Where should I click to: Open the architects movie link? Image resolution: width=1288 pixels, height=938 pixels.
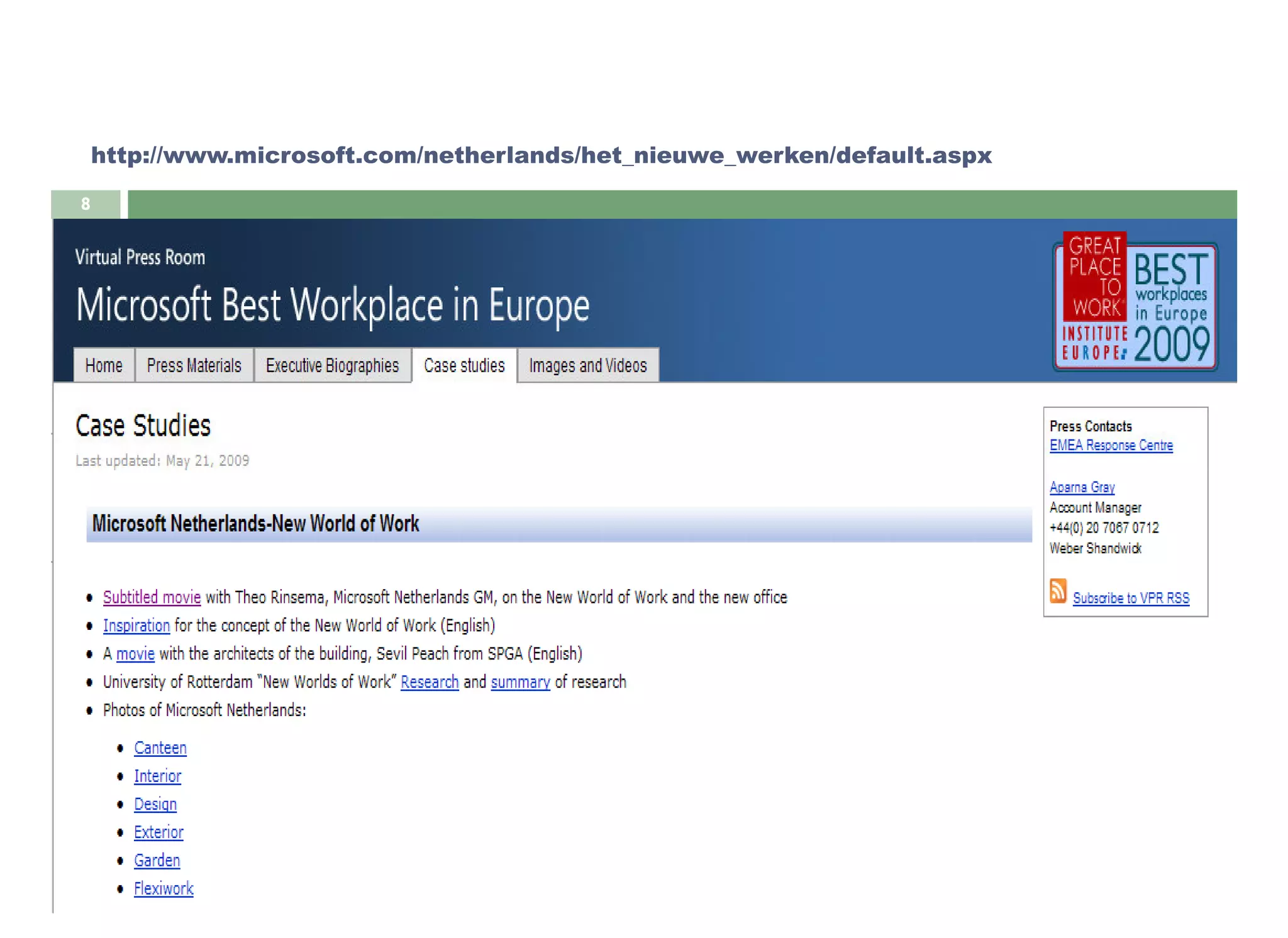click(x=135, y=654)
